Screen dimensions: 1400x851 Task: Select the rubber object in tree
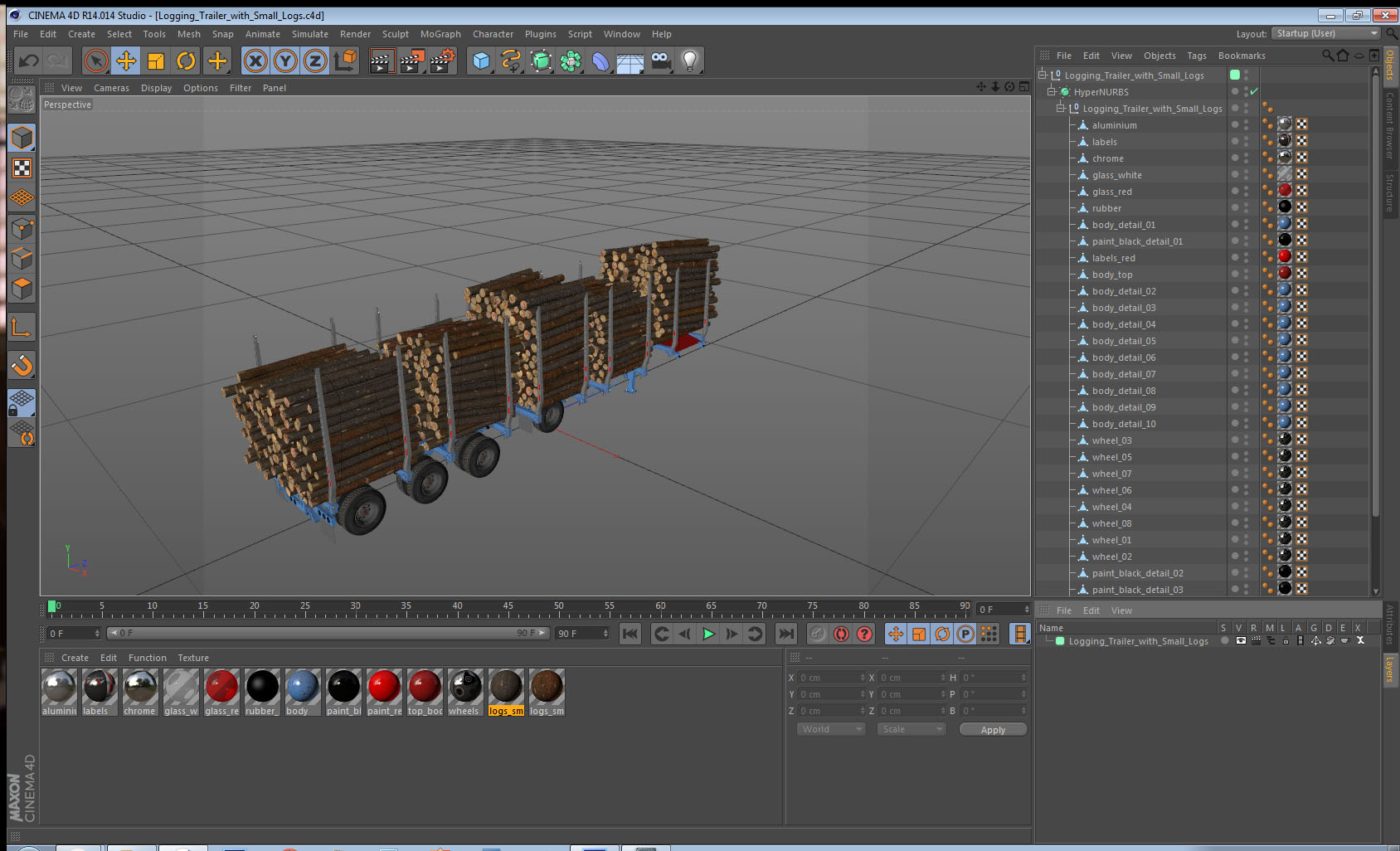(x=1106, y=208)
